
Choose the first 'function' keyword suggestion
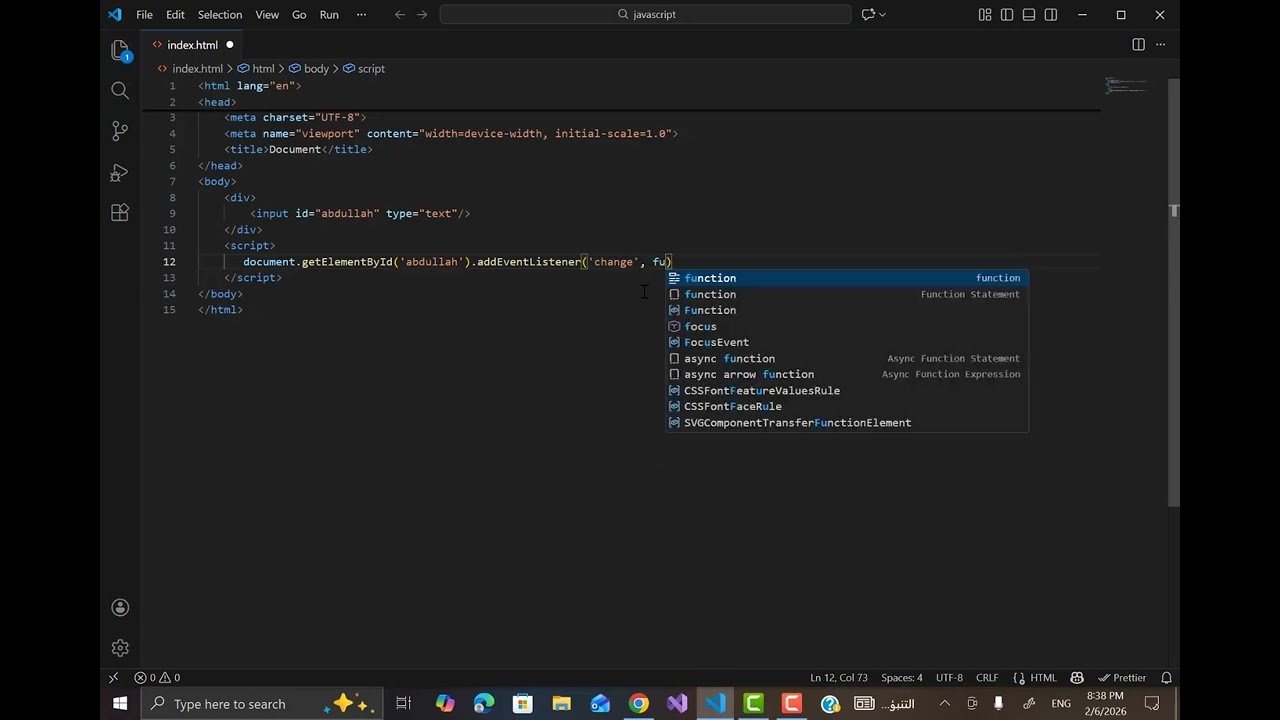point(847,278)
